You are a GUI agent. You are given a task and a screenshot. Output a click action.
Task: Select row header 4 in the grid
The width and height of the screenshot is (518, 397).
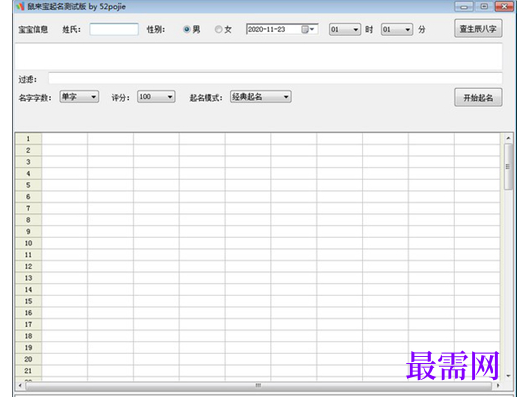point(28,174)
